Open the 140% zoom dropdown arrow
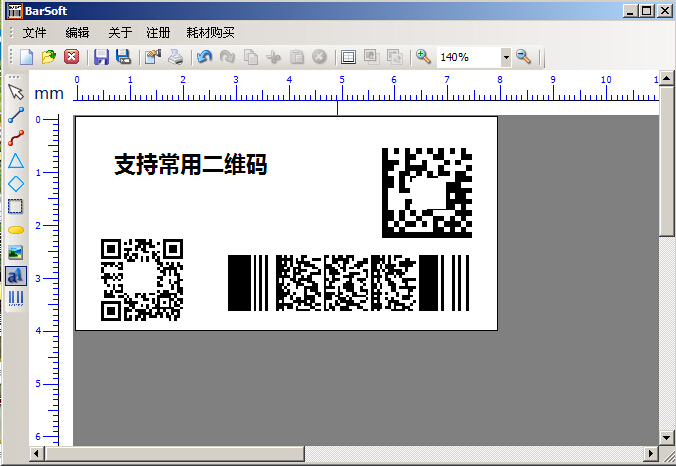 [x=506, y=57]
